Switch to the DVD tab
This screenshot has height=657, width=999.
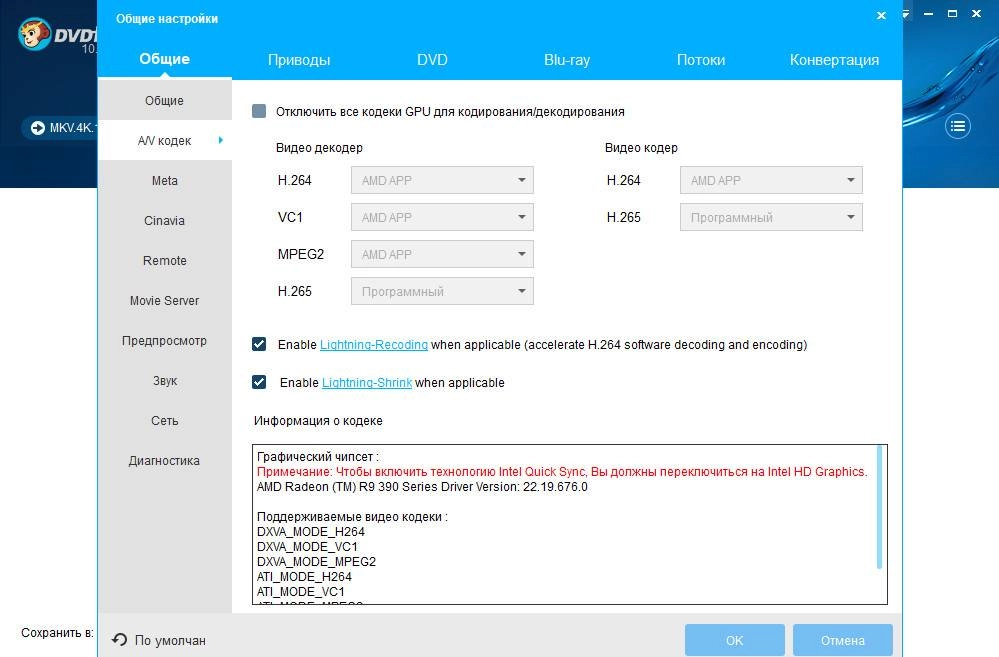pyautogui.click(x=432, y=60)
